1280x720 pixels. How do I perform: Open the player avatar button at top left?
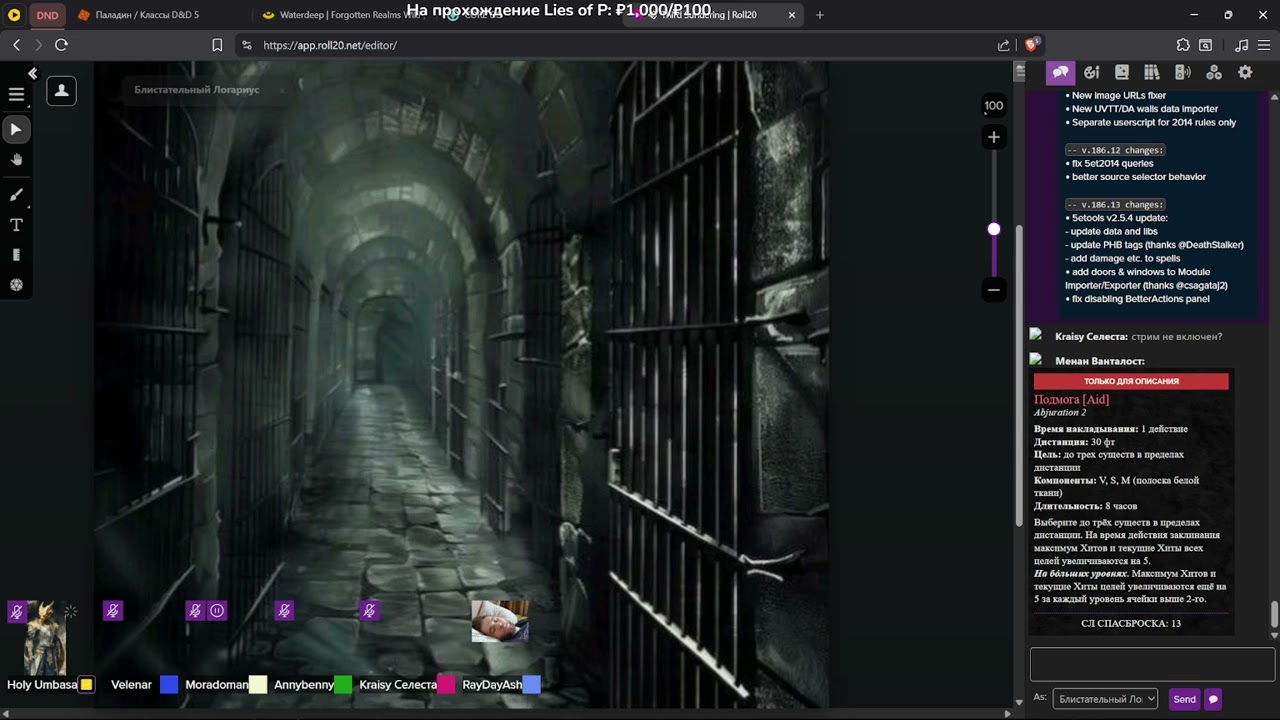click(x=61, y=91)
